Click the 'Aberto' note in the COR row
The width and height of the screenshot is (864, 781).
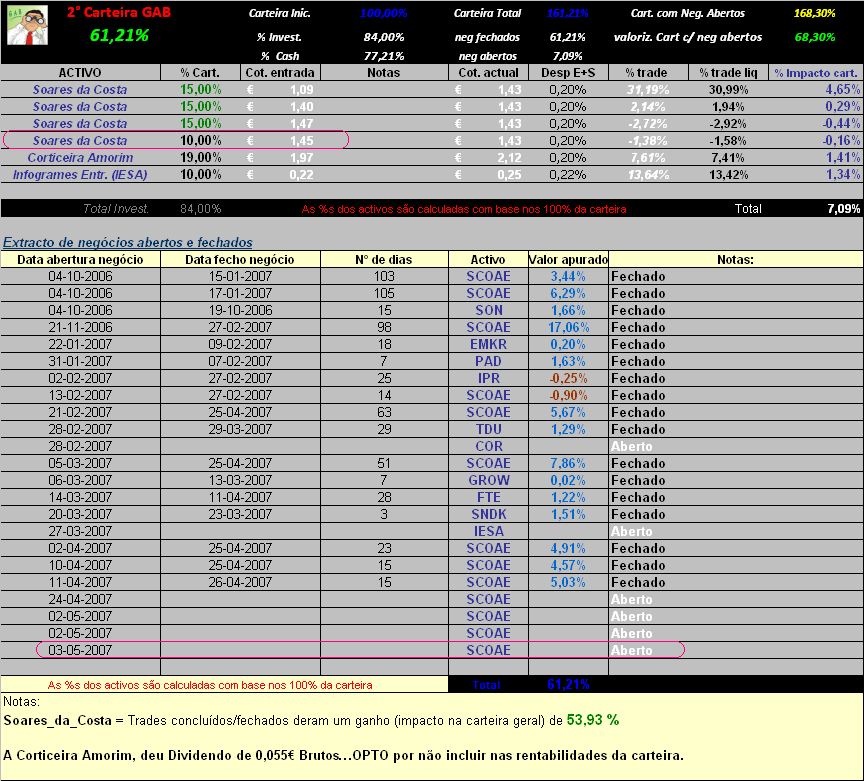(631, 446)
